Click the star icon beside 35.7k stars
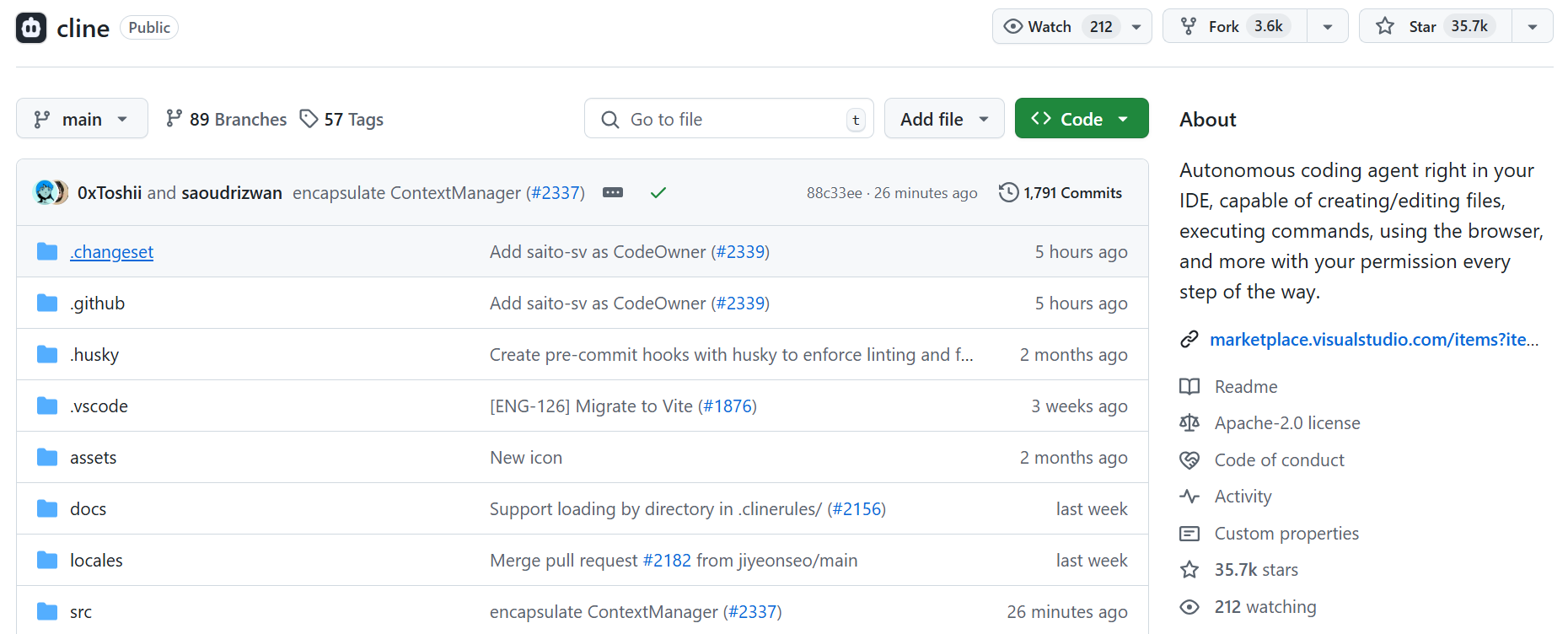This screenshot has height=634, width=1568. click(1189, 570)
